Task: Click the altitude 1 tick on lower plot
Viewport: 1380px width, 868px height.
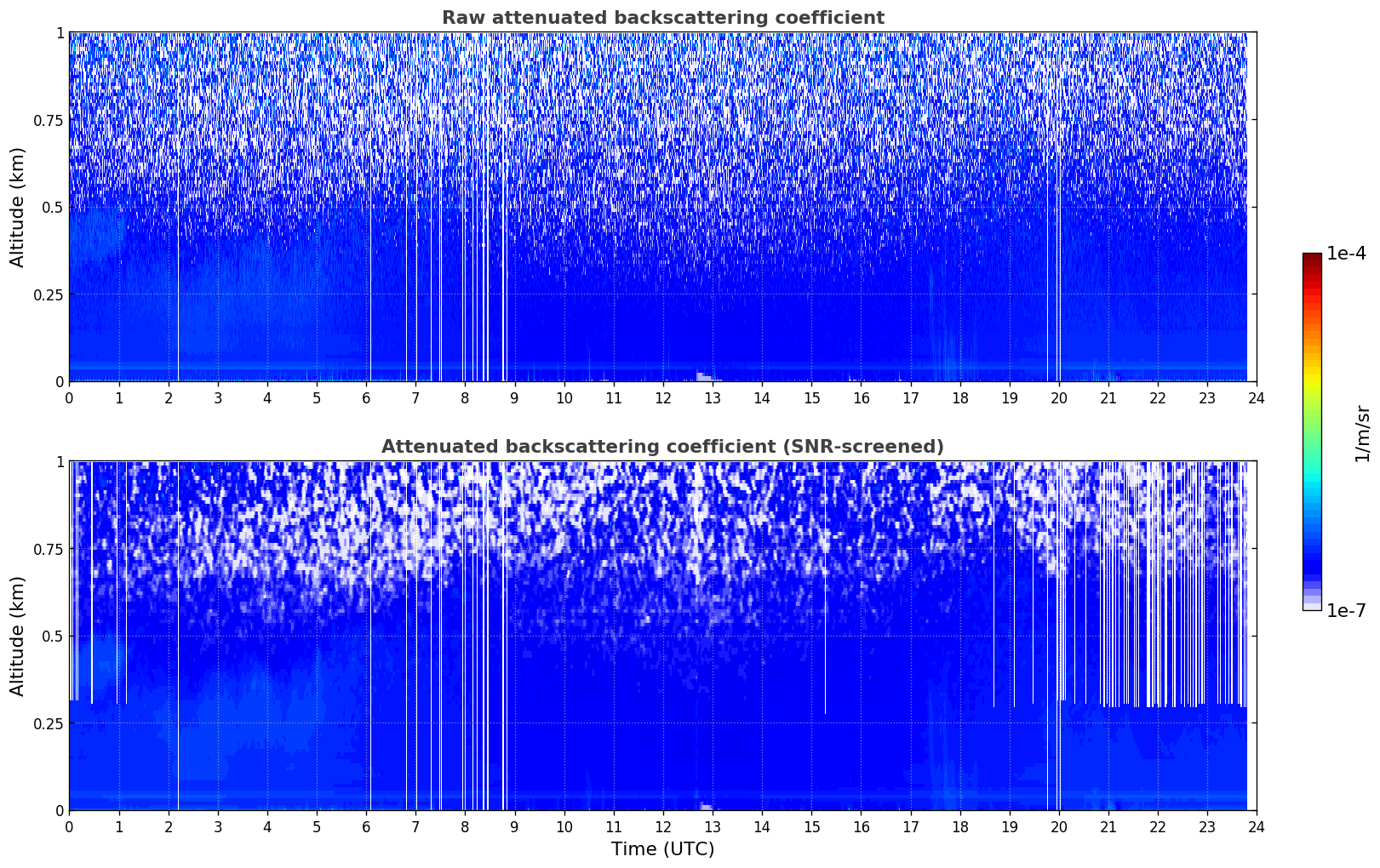Action: 59,461
